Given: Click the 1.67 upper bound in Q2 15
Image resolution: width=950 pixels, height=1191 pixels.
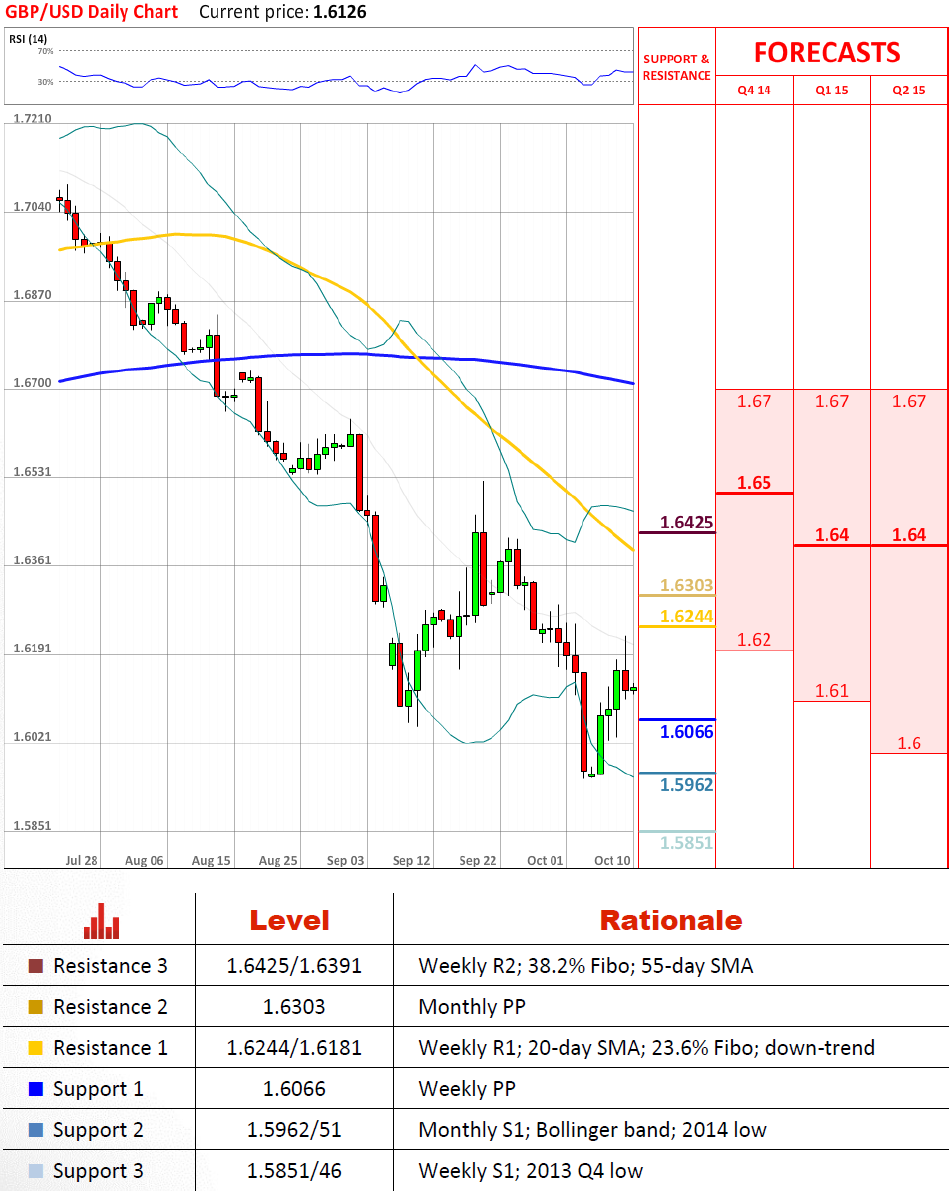Looking at the screenshot, I should pos(909,401).
